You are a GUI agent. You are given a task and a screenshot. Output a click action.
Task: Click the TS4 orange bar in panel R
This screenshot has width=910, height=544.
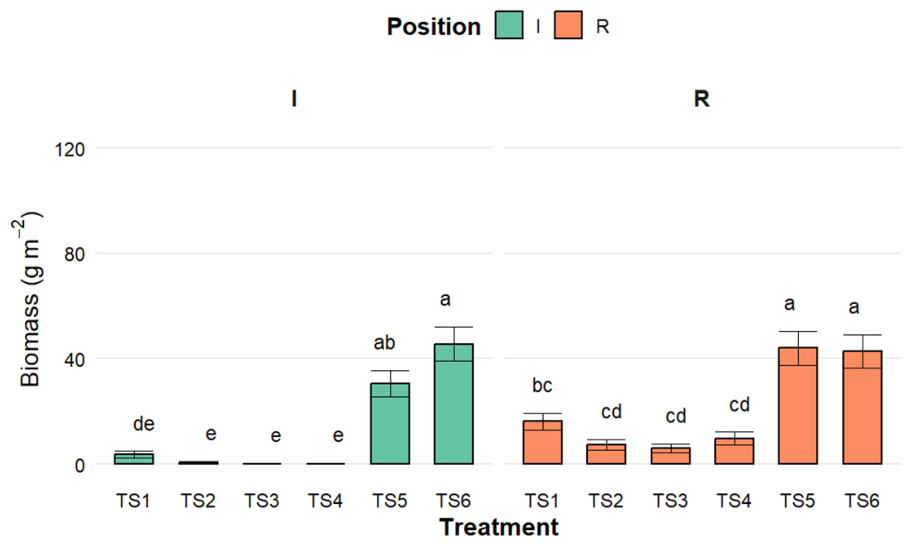pyautogui.click(x=734, y=451)
